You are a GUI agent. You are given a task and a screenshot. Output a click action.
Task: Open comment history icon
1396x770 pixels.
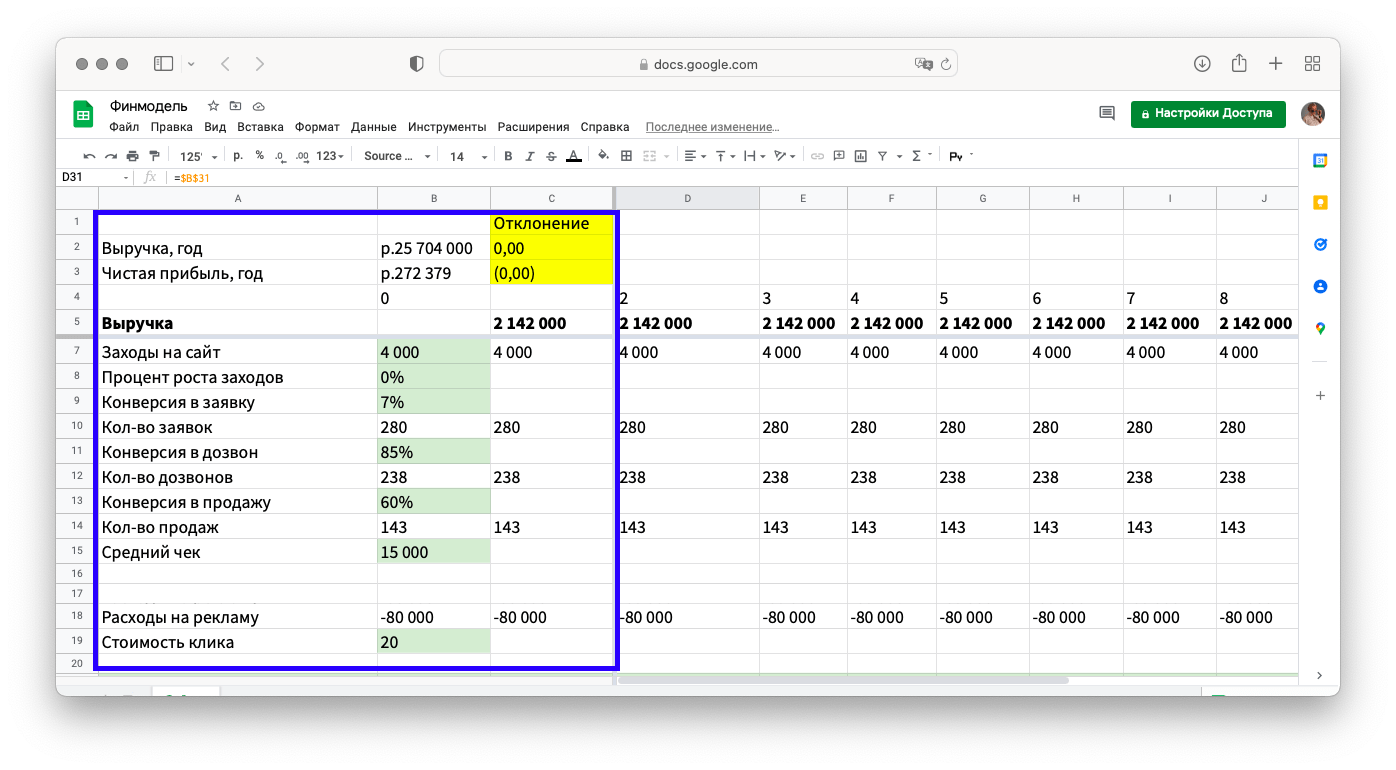1107,114
